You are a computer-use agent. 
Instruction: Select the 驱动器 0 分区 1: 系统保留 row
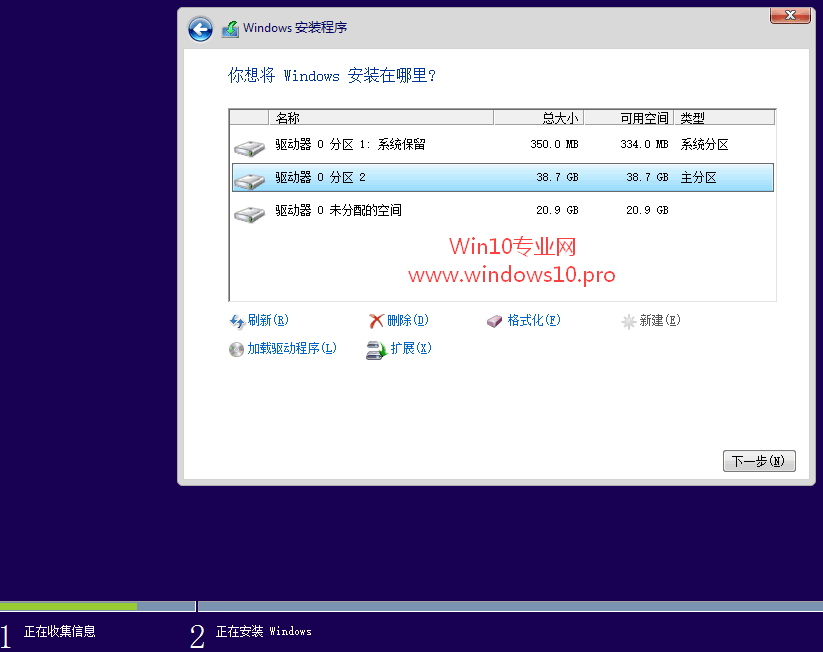[x=450, y=144]
